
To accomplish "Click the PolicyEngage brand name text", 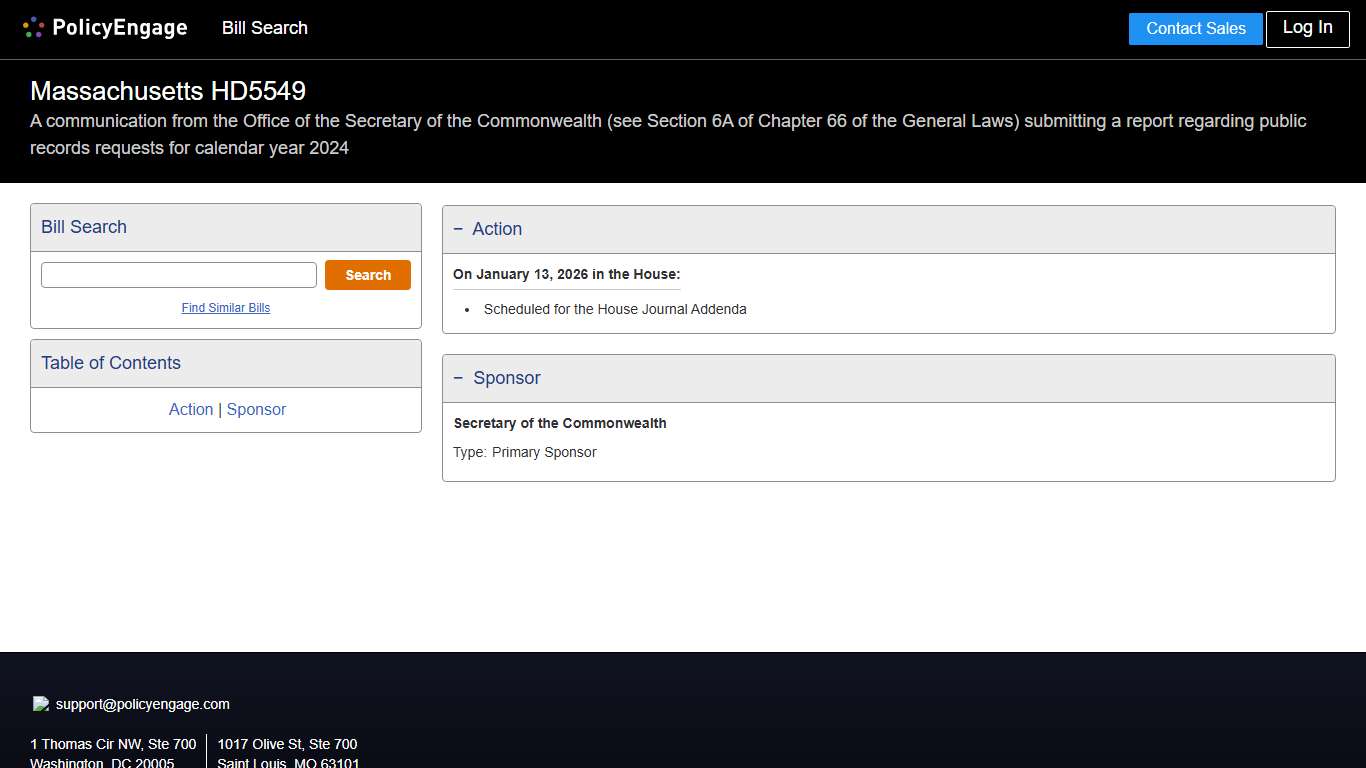I will point(120,27).
